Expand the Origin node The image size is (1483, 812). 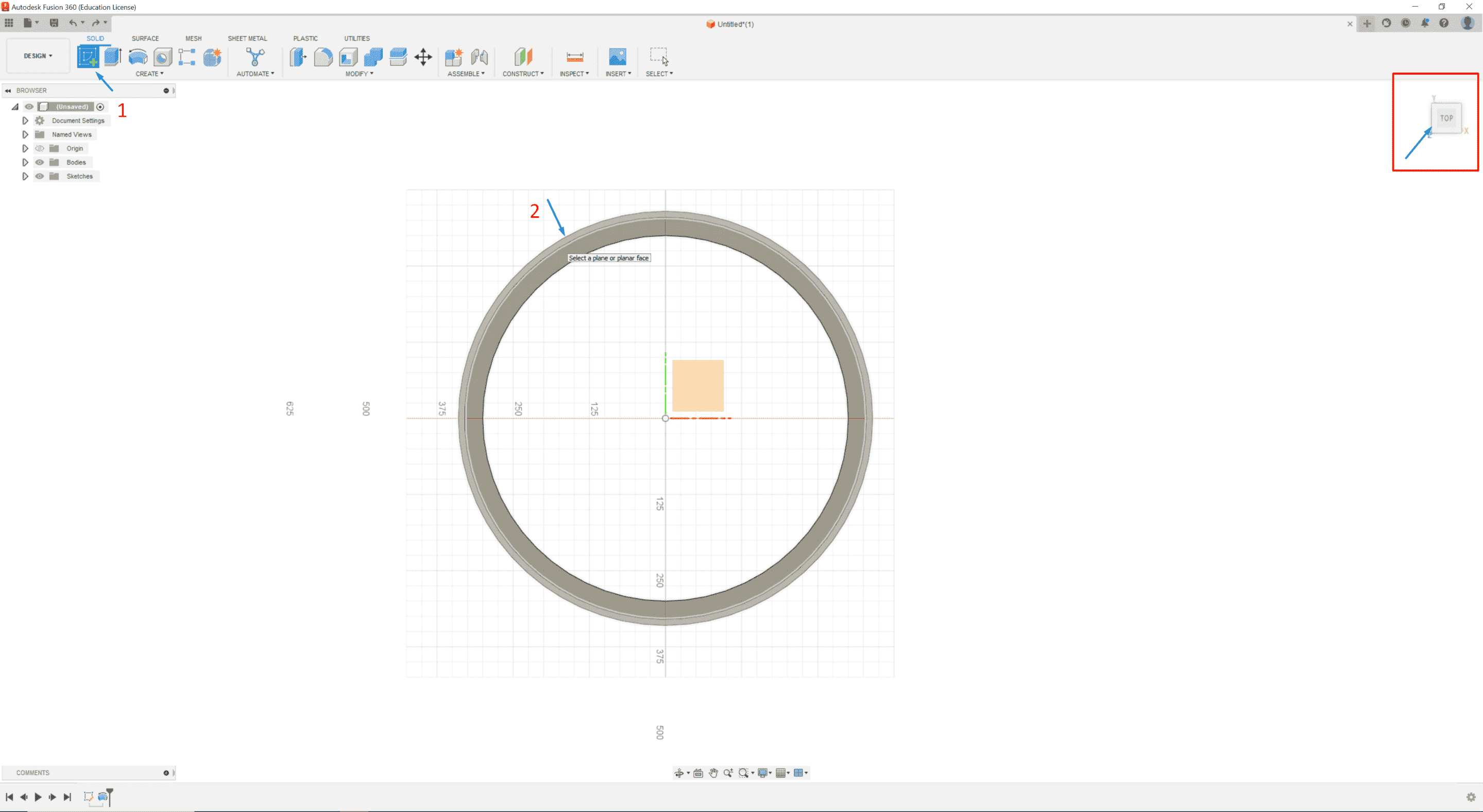[25, 148]
